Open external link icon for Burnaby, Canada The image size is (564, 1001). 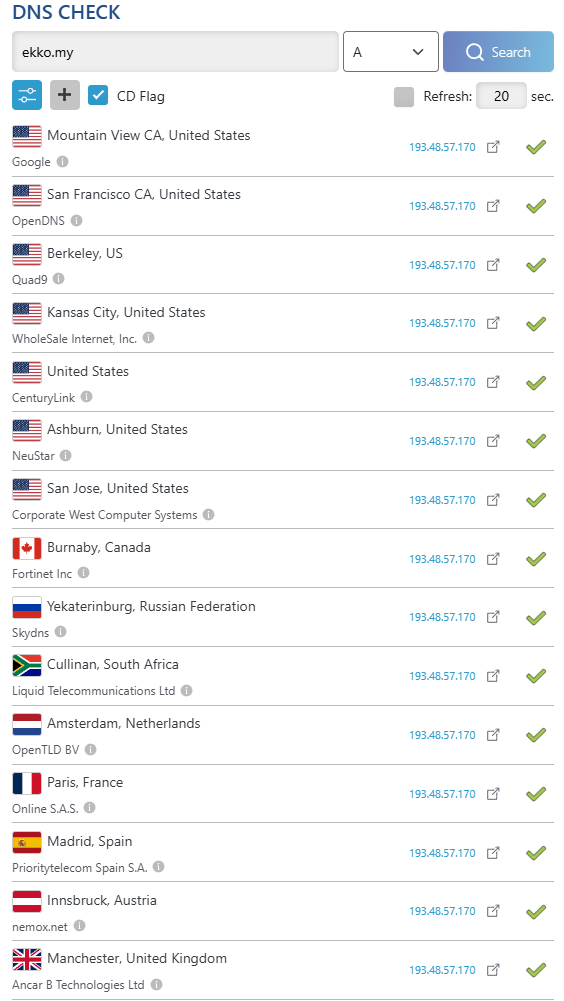[493, 559]
